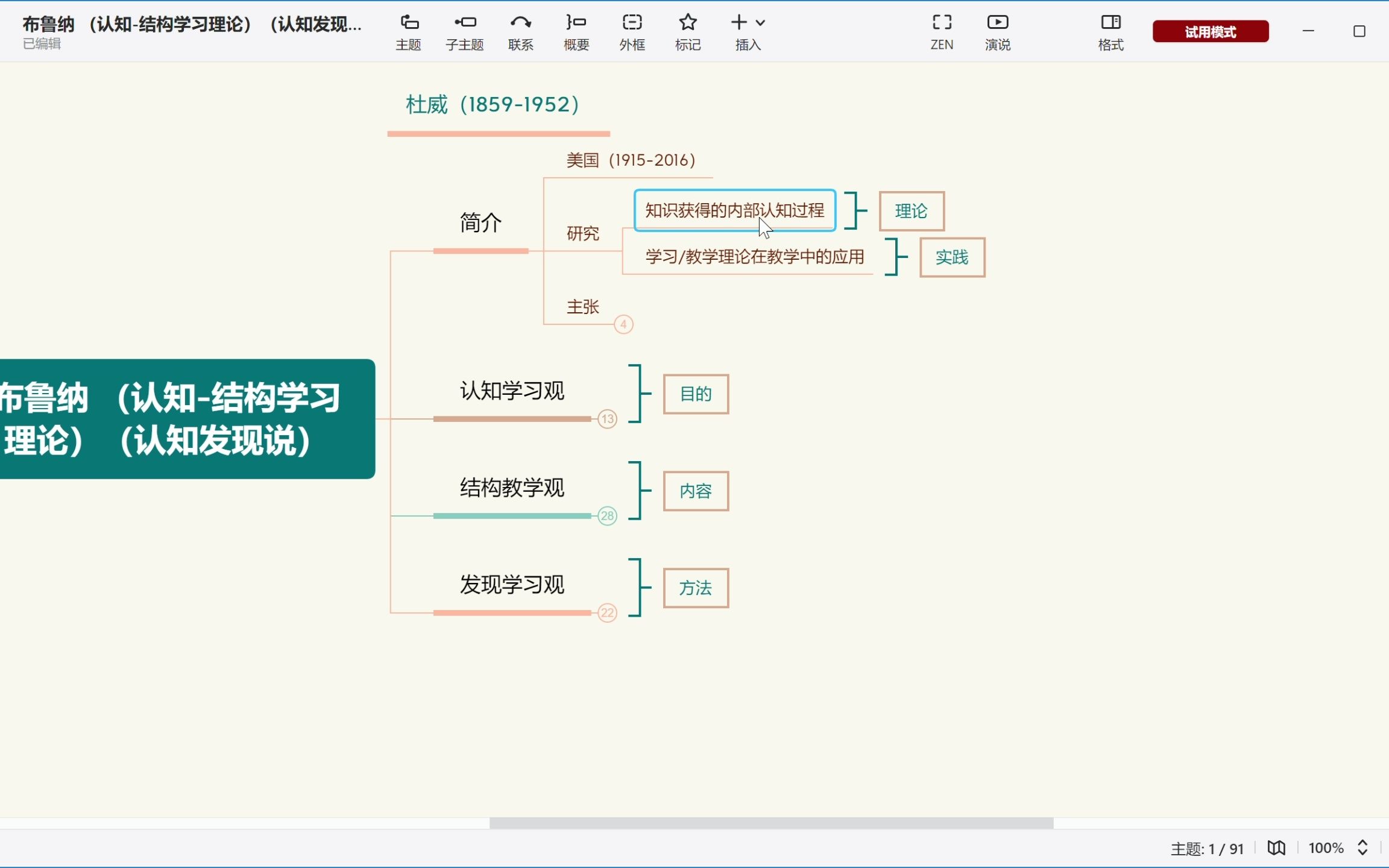Select the 方法 summary box
Screen dimensions: 1389x868
(x=696, y=588)
